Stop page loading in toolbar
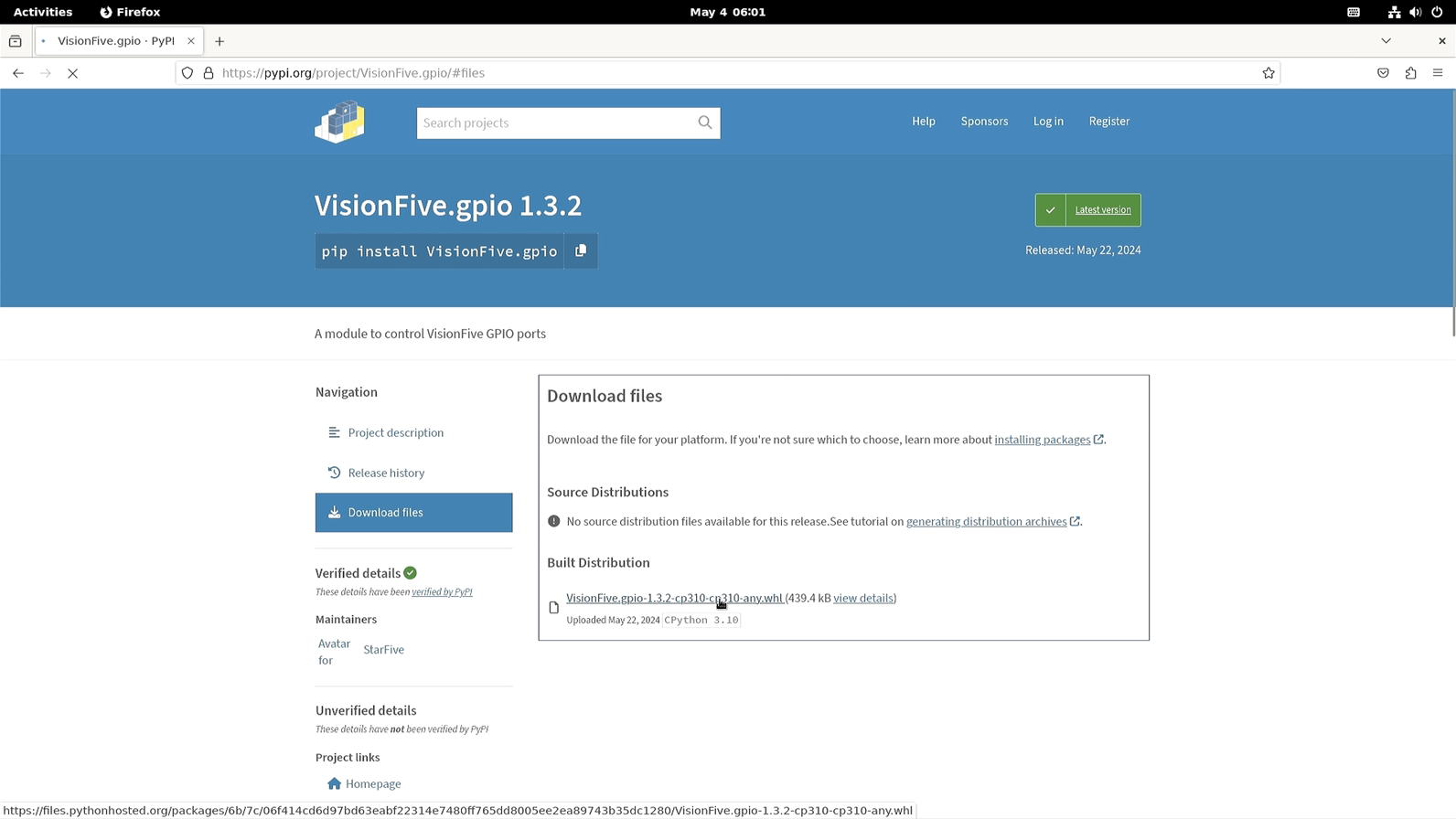Screen dimensions: 1456x819 pyautogui.click(x=73, y=73)
